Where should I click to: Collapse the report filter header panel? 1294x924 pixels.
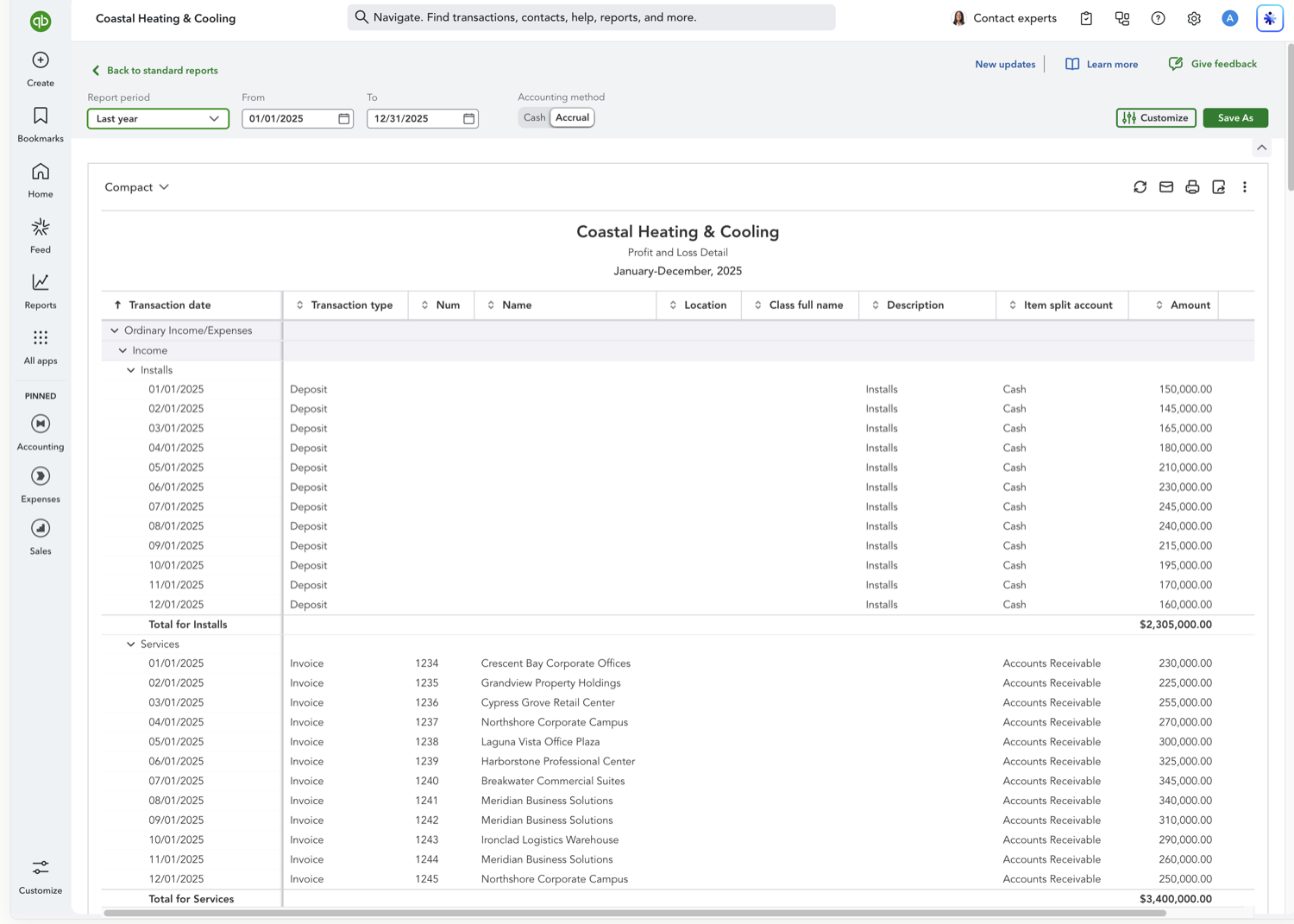pyautogui.click(x=1262, y=148)
